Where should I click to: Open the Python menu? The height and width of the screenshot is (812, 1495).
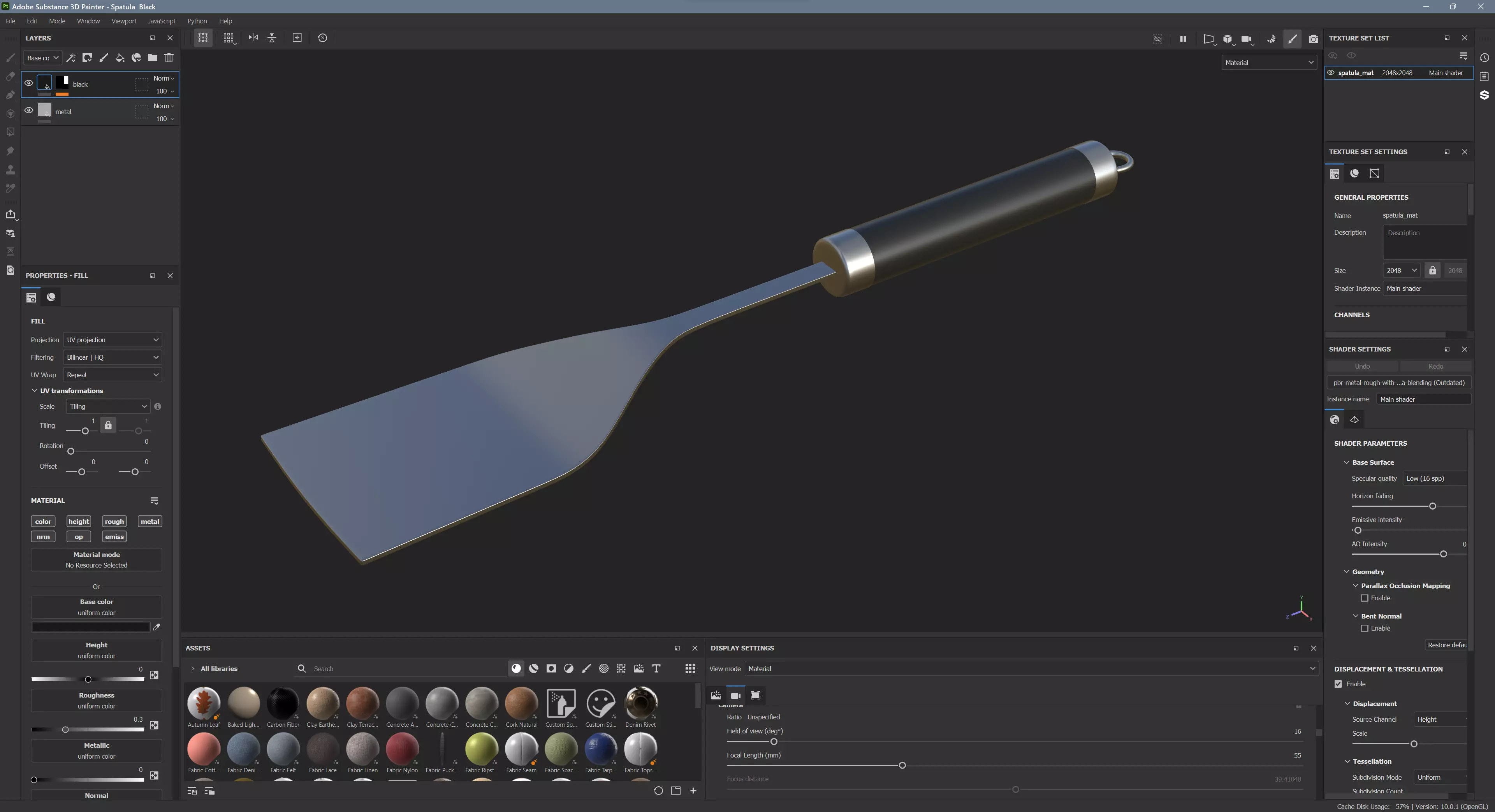[x=197, y=21]
